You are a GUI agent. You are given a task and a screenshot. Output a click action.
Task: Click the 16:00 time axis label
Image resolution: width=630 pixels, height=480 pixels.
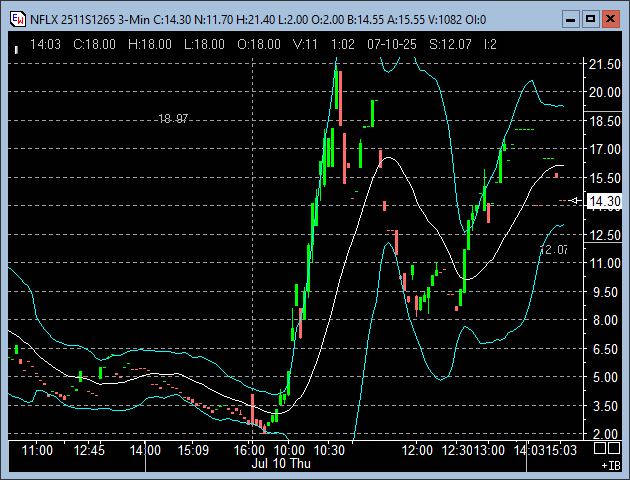tap(250, 450)
